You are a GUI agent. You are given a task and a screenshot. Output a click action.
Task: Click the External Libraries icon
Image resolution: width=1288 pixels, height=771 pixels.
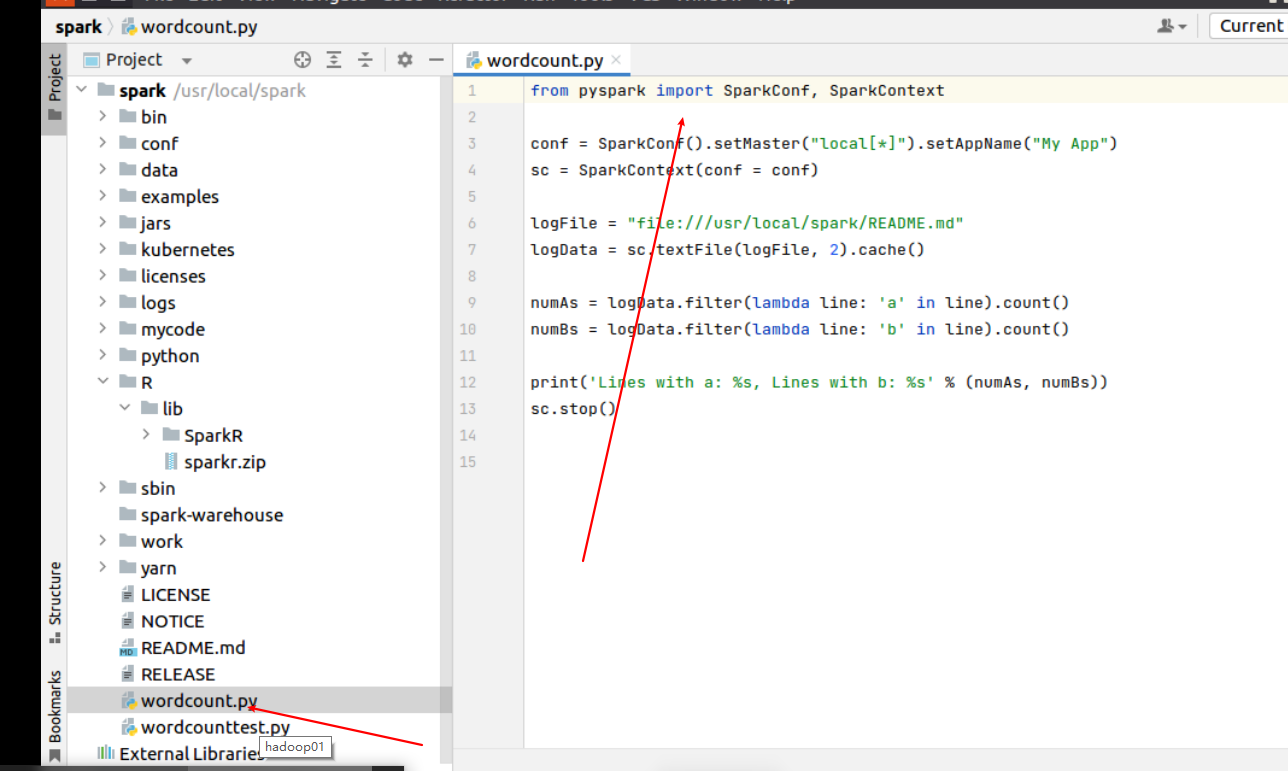(105, 753)
